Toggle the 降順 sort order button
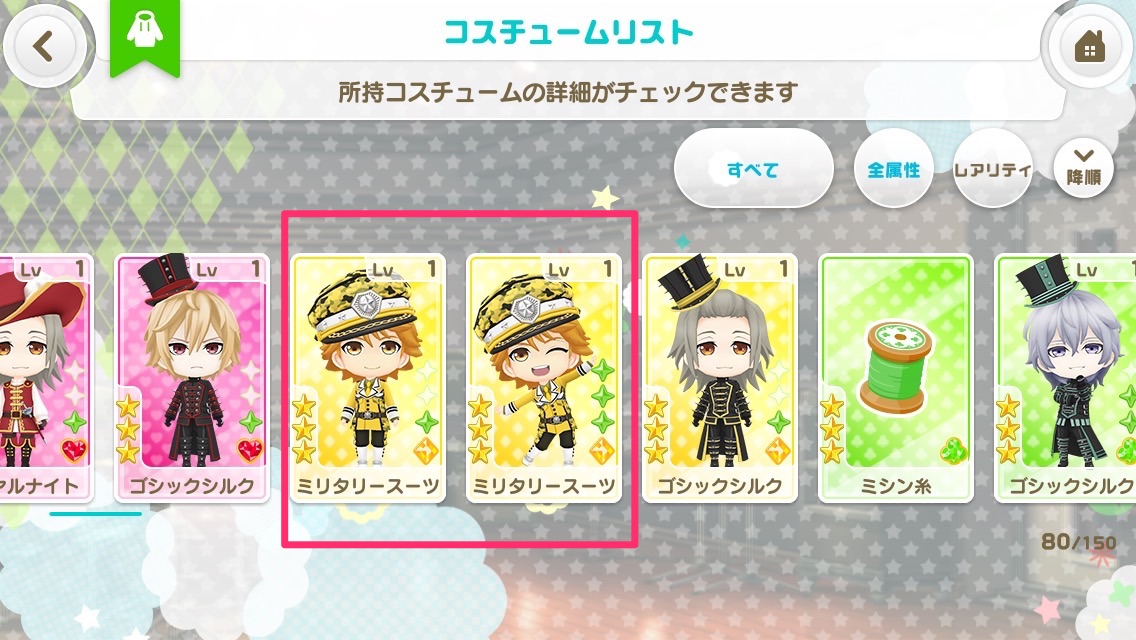 point(1084,168)
